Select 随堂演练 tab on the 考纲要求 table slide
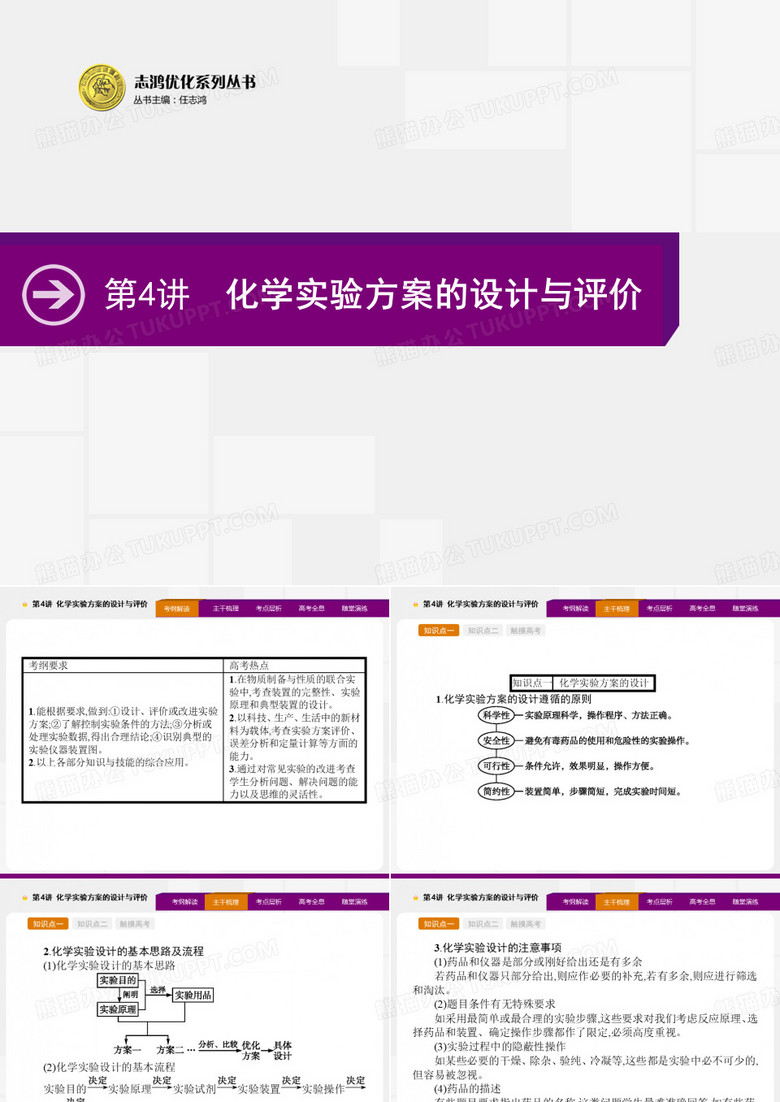 [x=355, y=609]
